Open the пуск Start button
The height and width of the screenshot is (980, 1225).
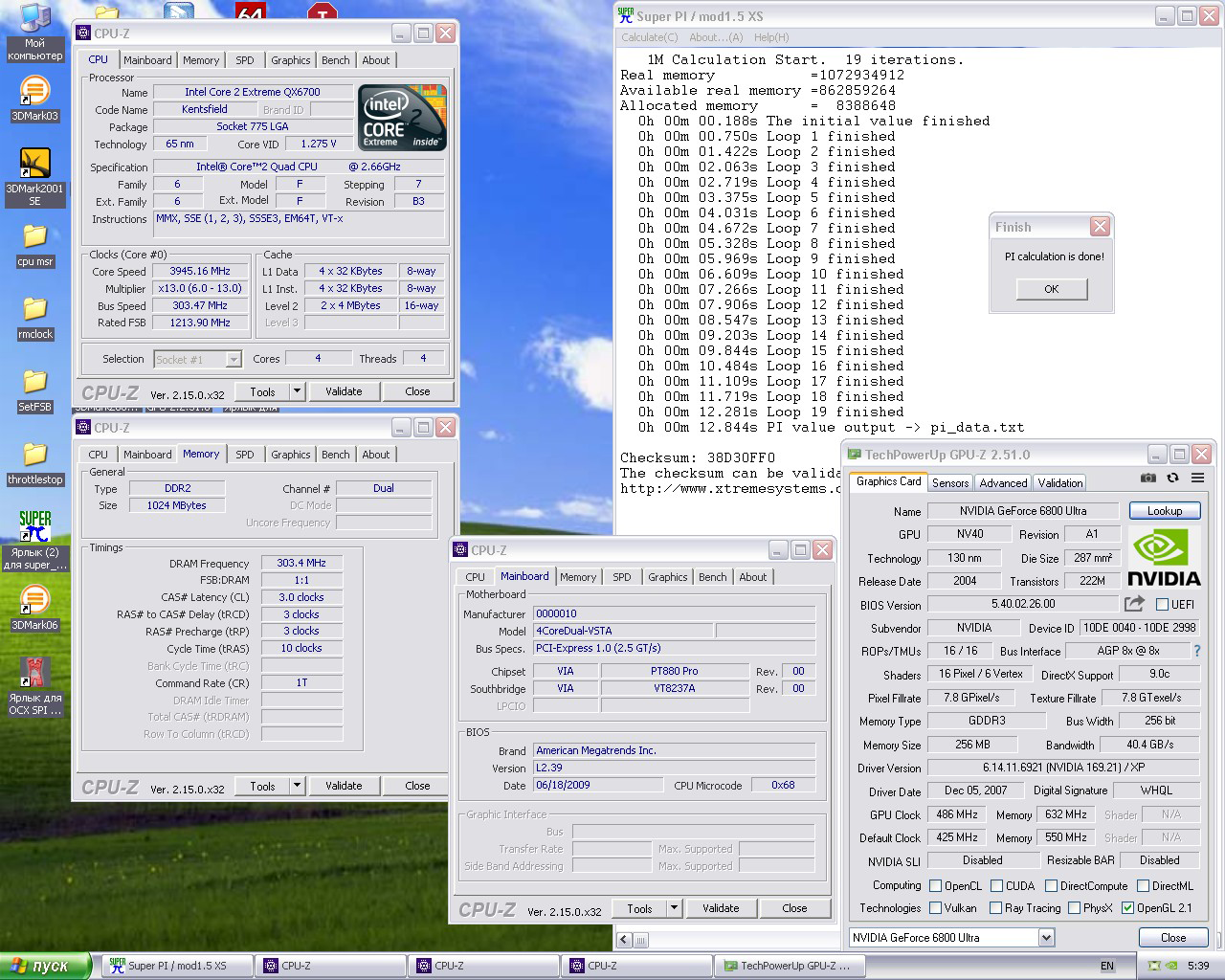pos(45,966)
